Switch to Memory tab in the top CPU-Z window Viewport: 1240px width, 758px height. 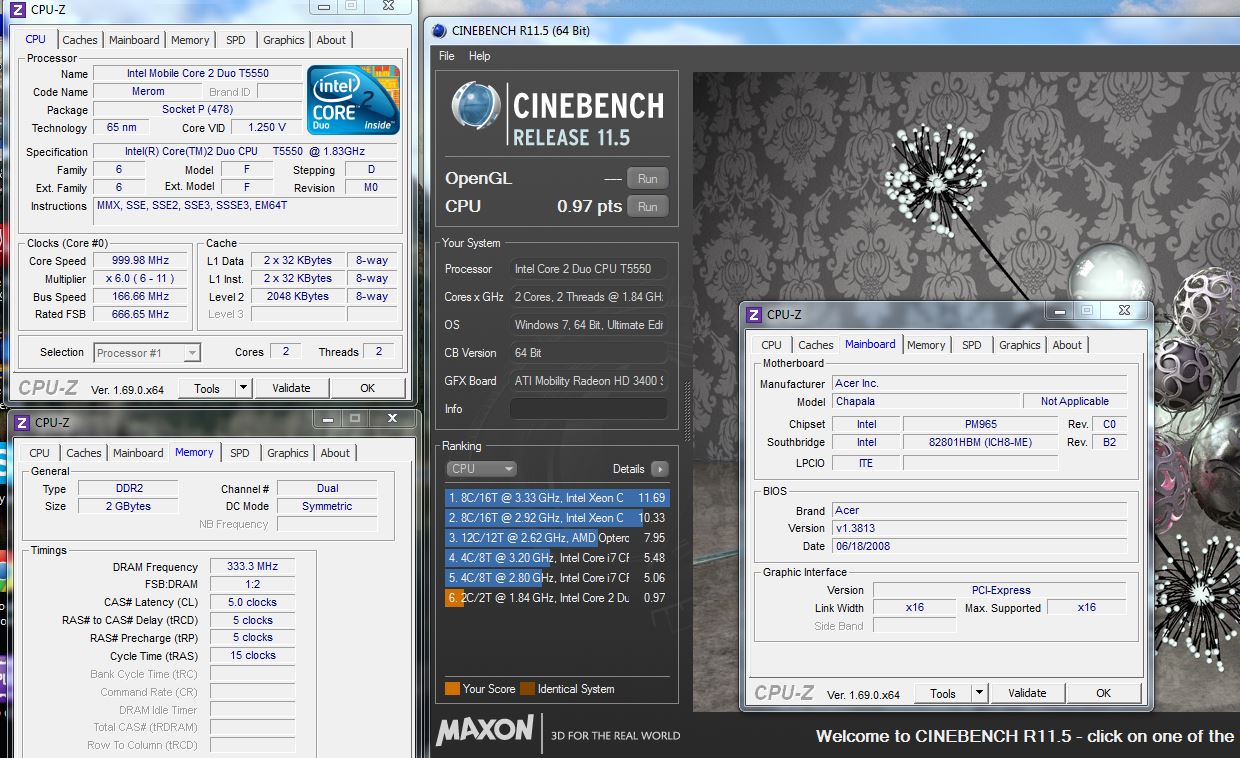point(190,40)
